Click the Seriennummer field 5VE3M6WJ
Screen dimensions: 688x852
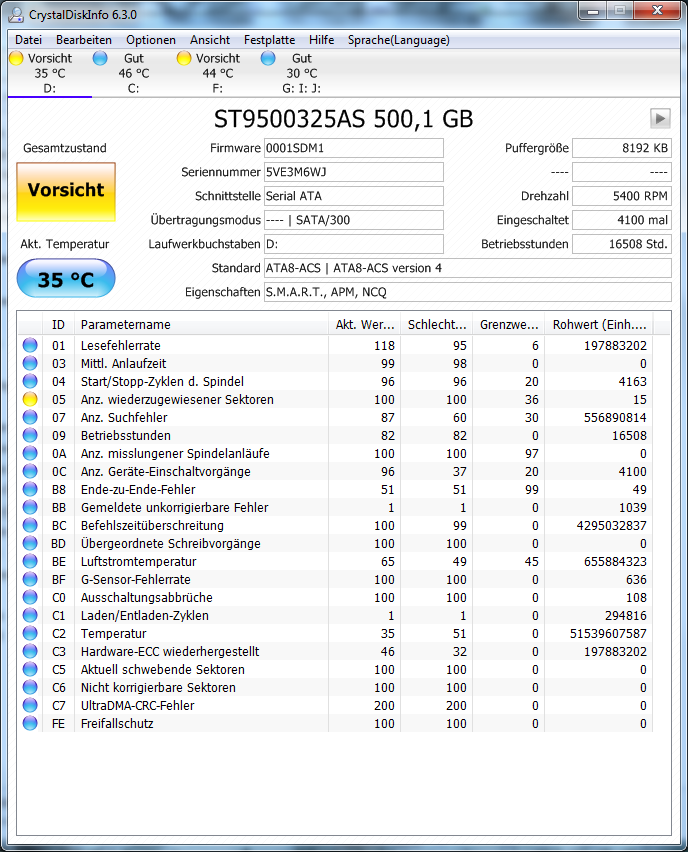click(354, 172)
